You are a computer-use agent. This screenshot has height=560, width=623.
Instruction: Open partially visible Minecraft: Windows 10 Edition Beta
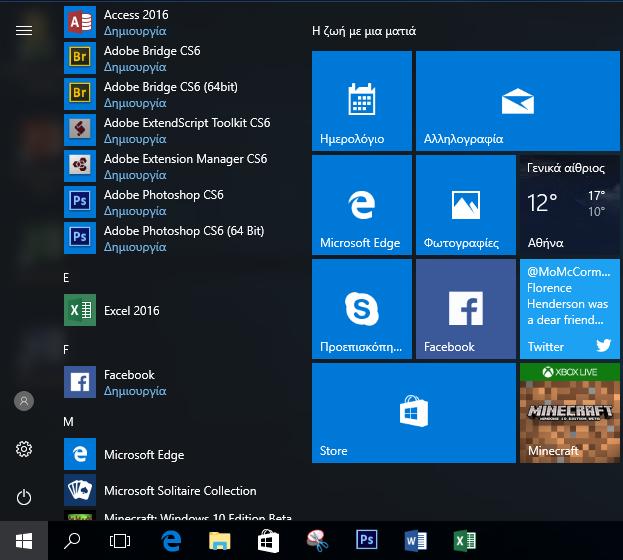click(179, 515)
